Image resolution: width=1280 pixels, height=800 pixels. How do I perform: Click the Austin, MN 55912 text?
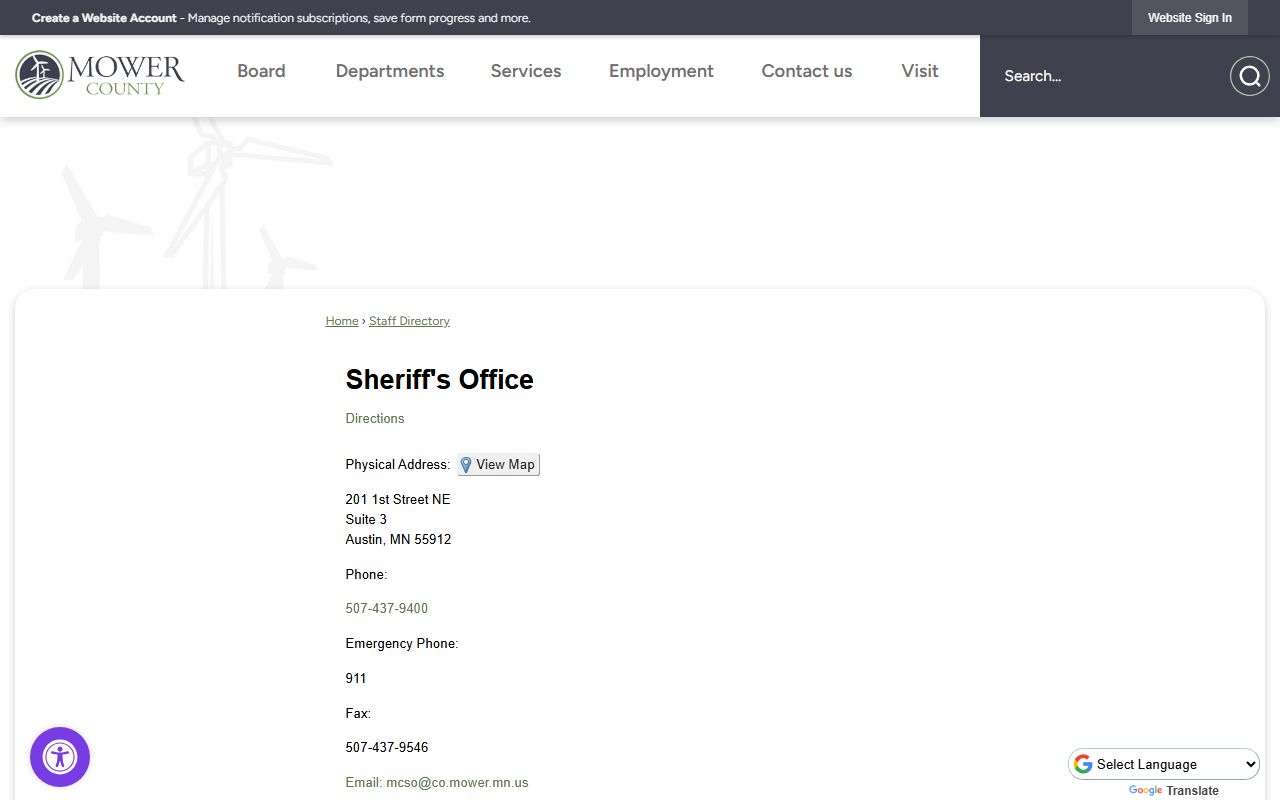click(398, 539)
